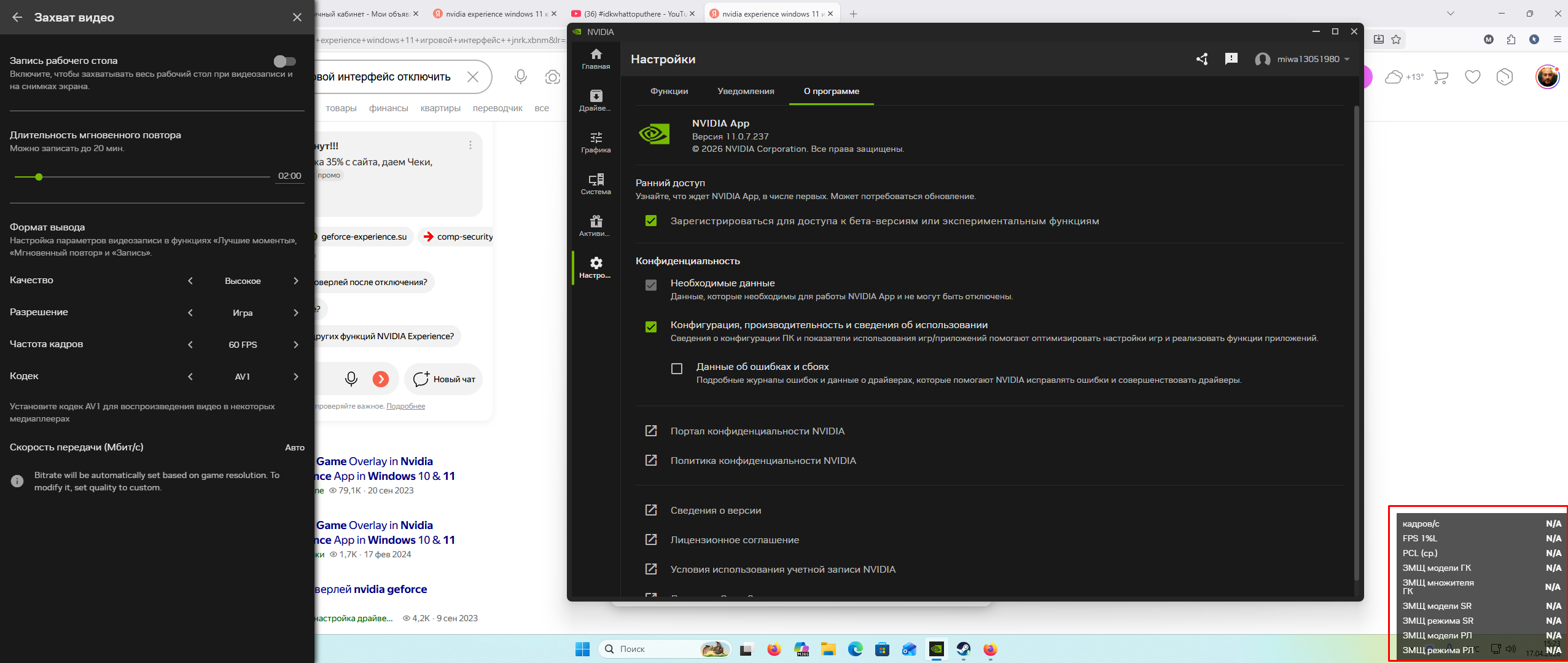This screenshot has height=663, width=1568.
Task: Switch to the YouTube #idkwhattoputhere browser tab
Action: click(633, 14)
